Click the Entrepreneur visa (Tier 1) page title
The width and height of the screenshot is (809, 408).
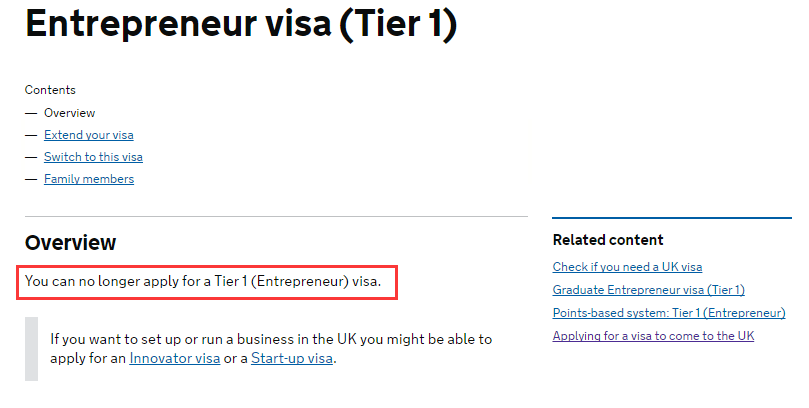click(241, 23)
